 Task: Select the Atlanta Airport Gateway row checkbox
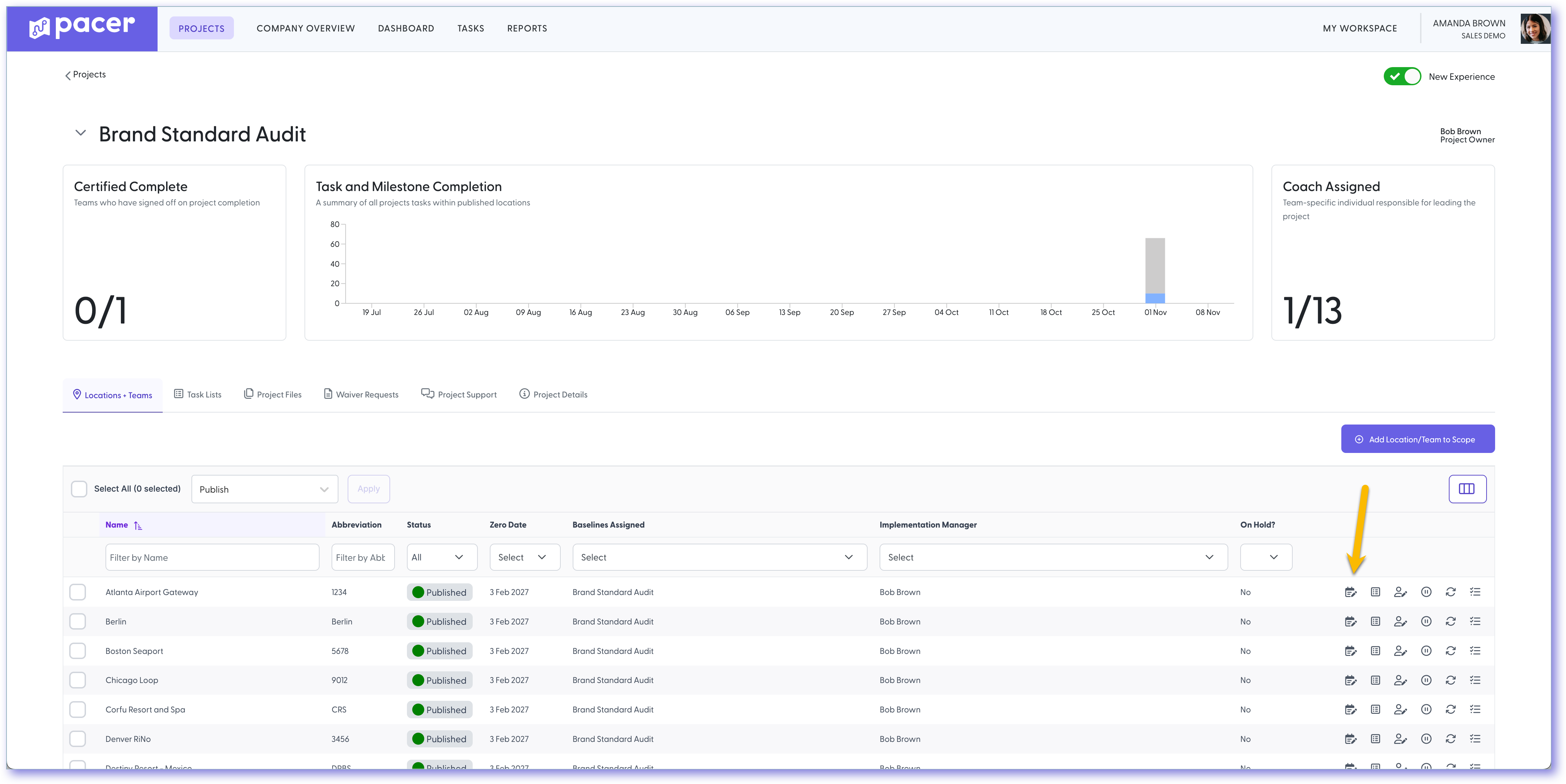click(x=78, y=592)
